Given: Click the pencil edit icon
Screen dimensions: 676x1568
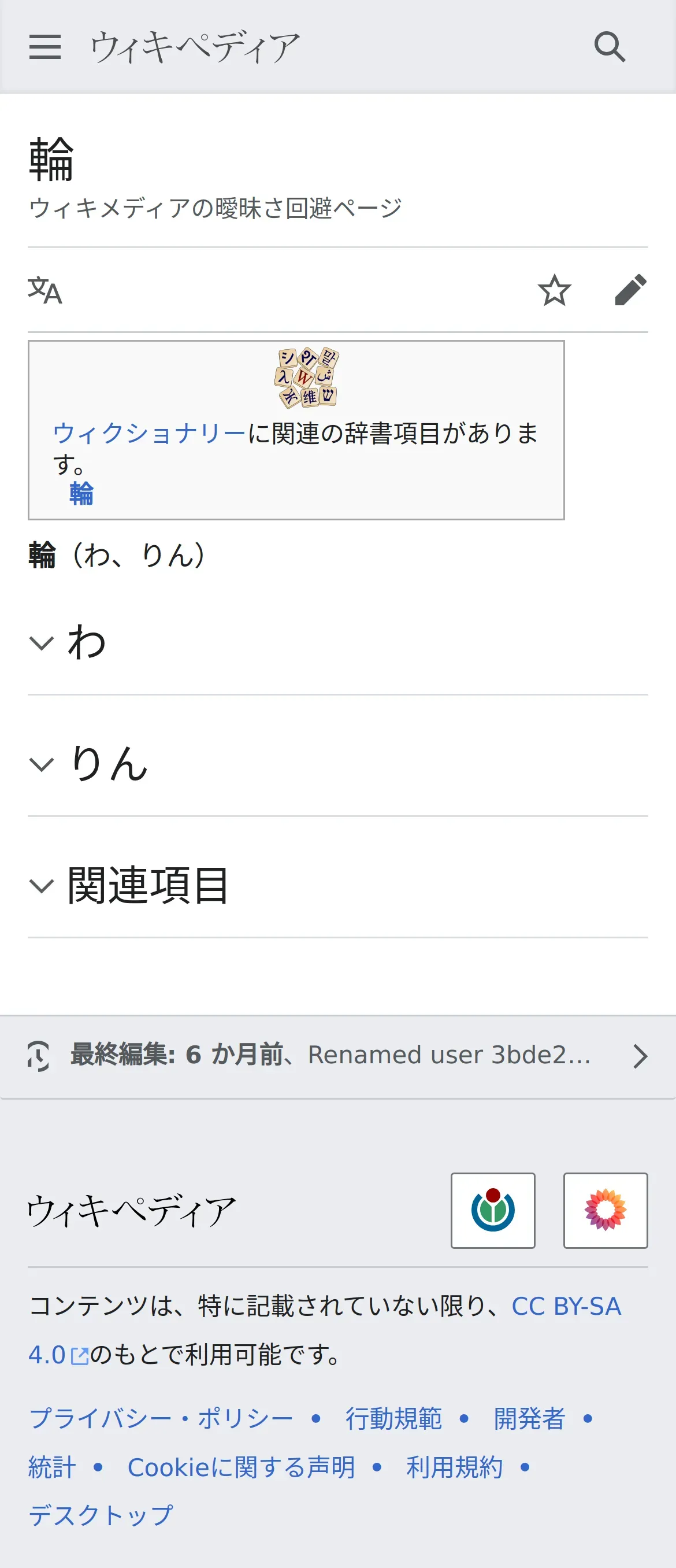Looking at the screenshot, I should tap(630, 290).
